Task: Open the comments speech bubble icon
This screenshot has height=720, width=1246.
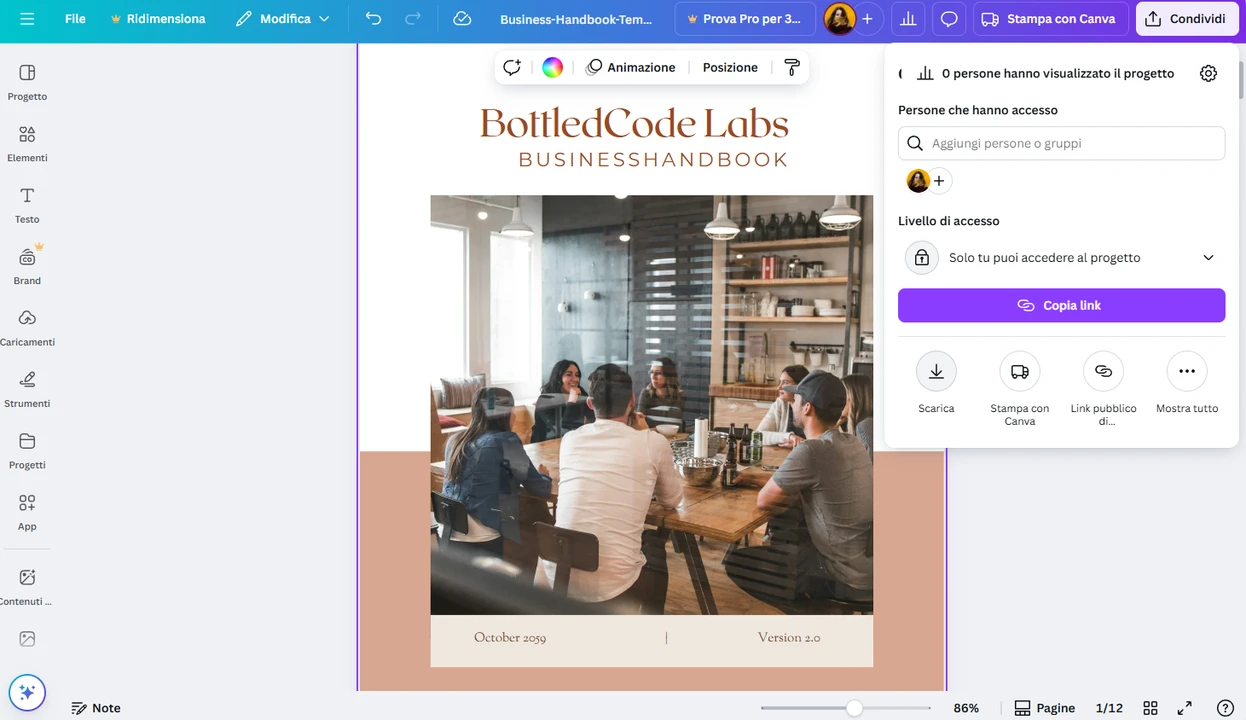Action: pyautogui.click(x=949, y=19)
